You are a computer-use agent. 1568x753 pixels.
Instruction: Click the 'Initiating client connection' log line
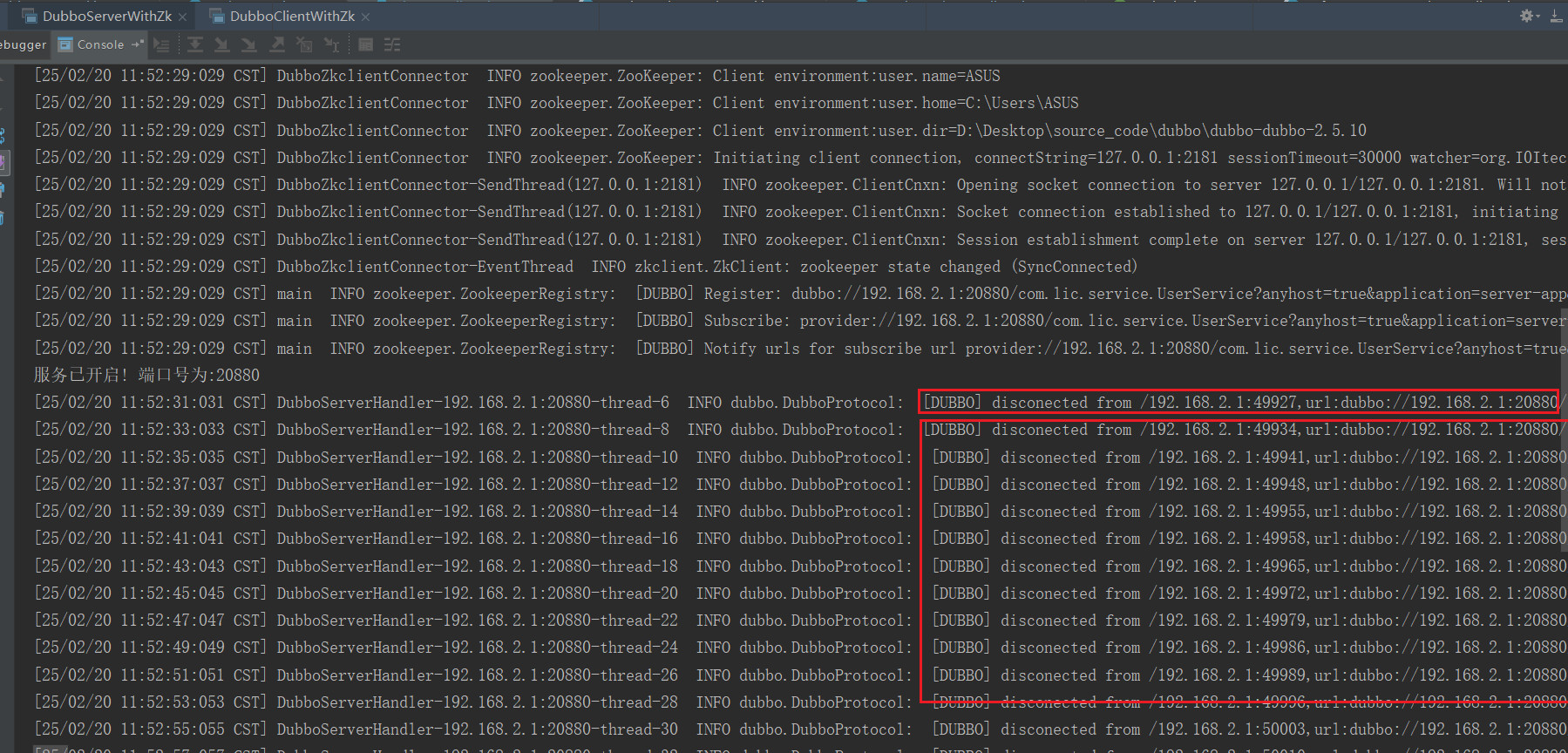point(800,158)
